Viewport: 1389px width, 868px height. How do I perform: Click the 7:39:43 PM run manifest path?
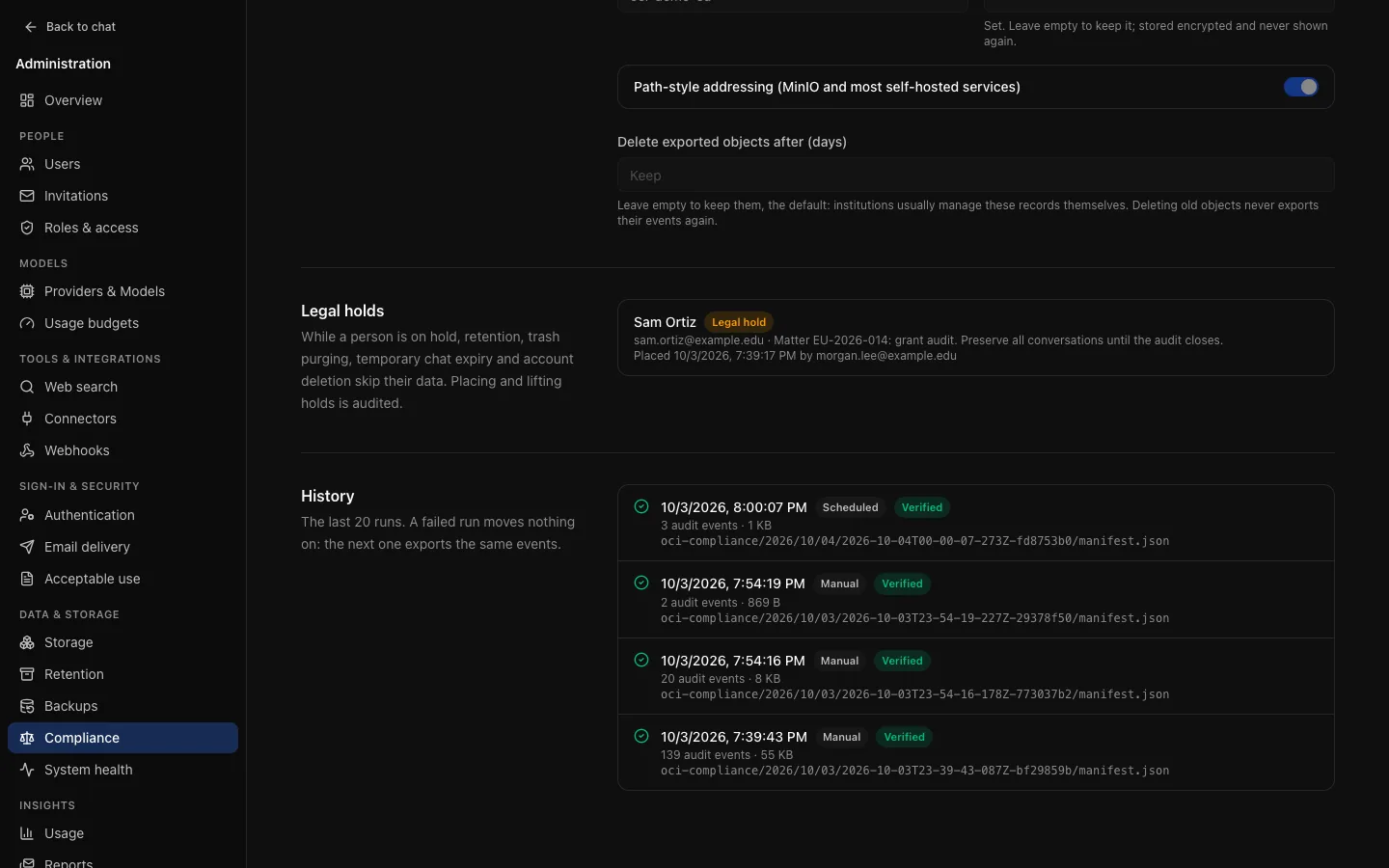pyautogui.click(x=914, y=771)
